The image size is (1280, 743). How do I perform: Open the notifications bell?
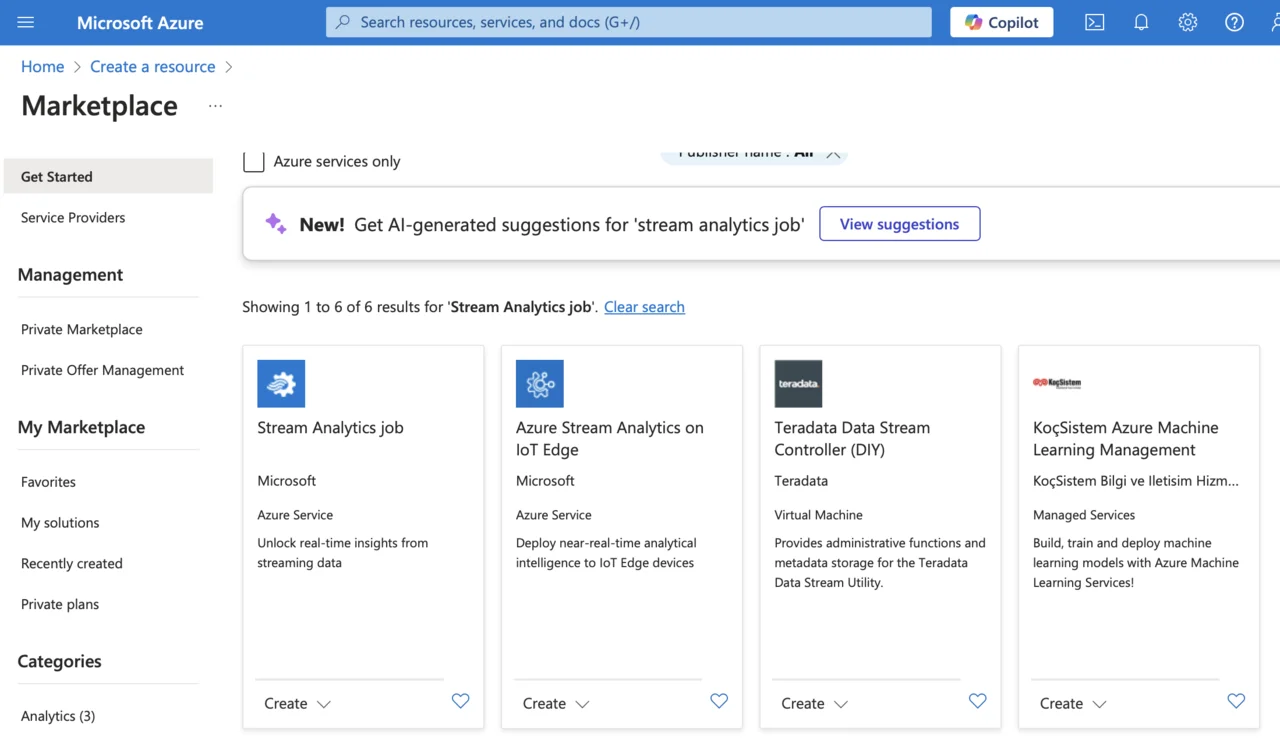[x=1141, y=22]
